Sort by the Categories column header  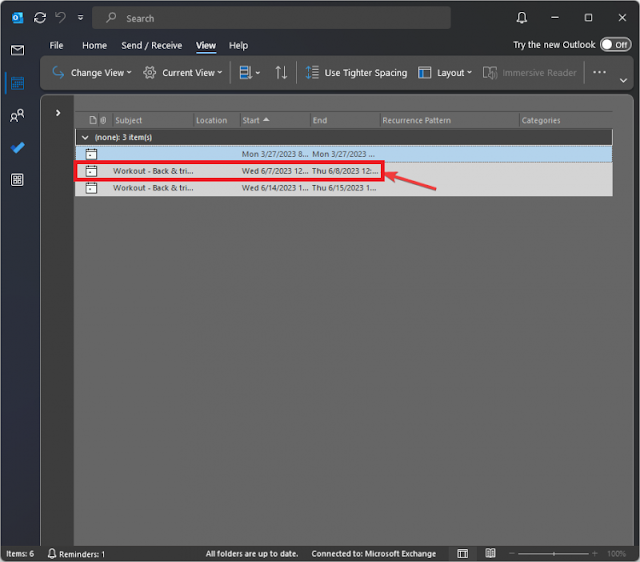[x=566, y=120]
